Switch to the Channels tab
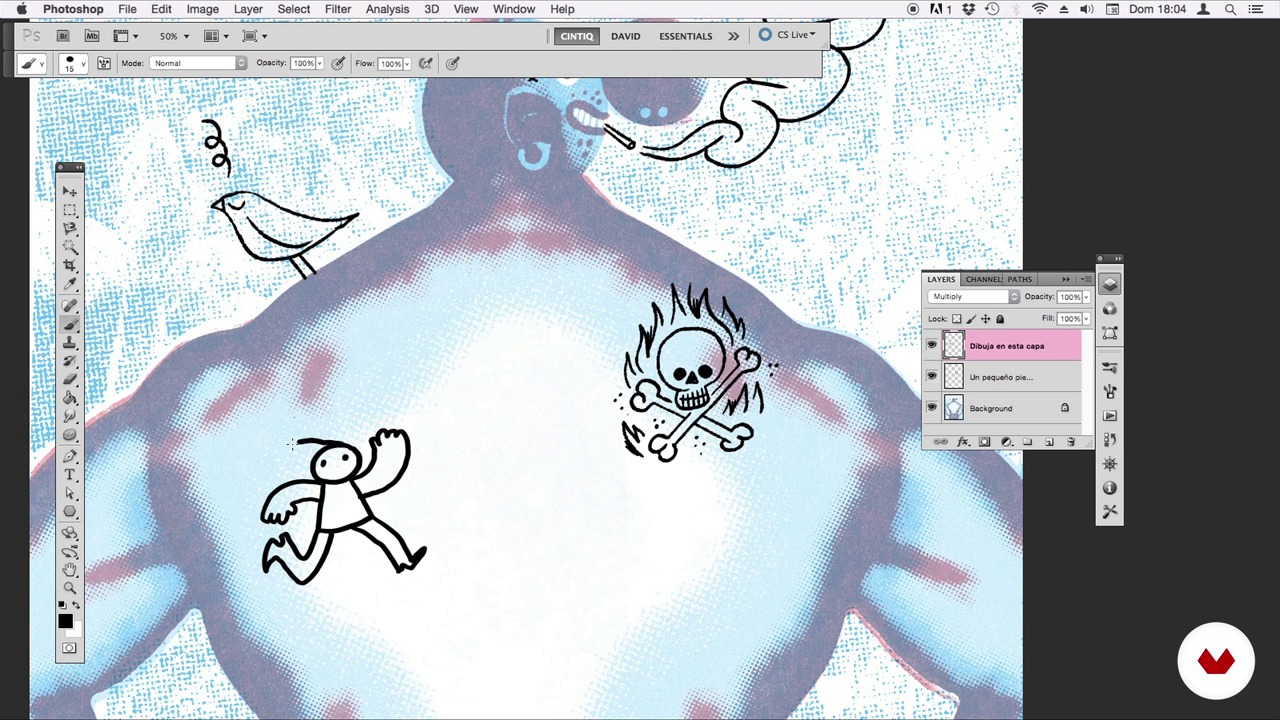 [984, 279]
